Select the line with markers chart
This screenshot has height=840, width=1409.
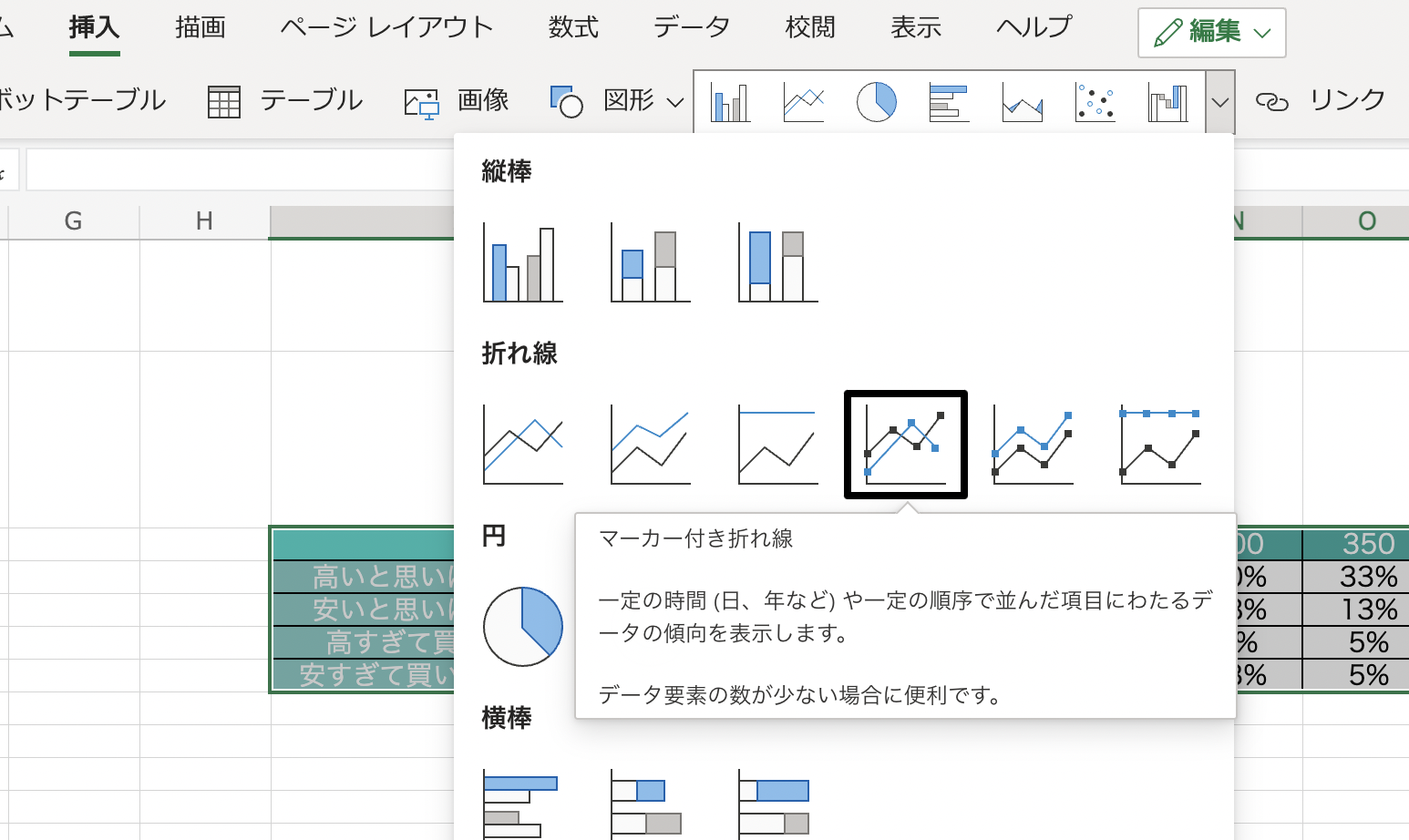pos(905,445)
